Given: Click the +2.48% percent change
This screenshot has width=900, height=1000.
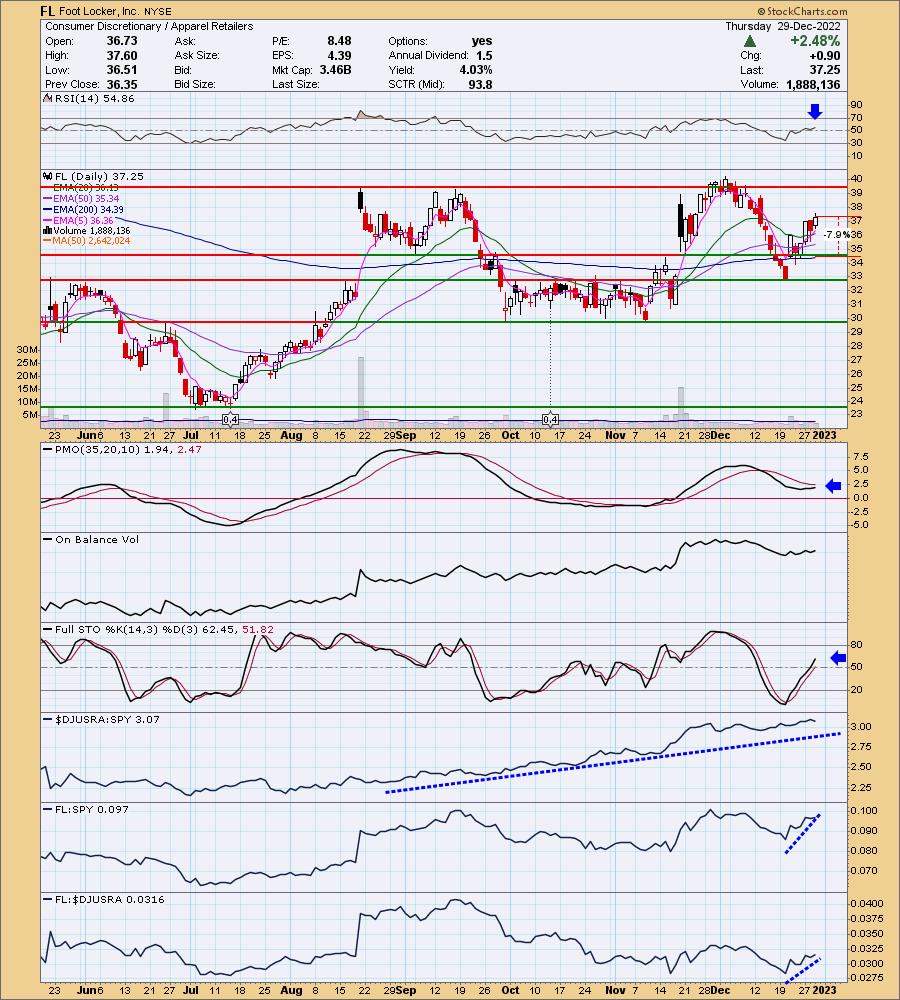Looking at the screenshot, I should [x=815, y=41].
